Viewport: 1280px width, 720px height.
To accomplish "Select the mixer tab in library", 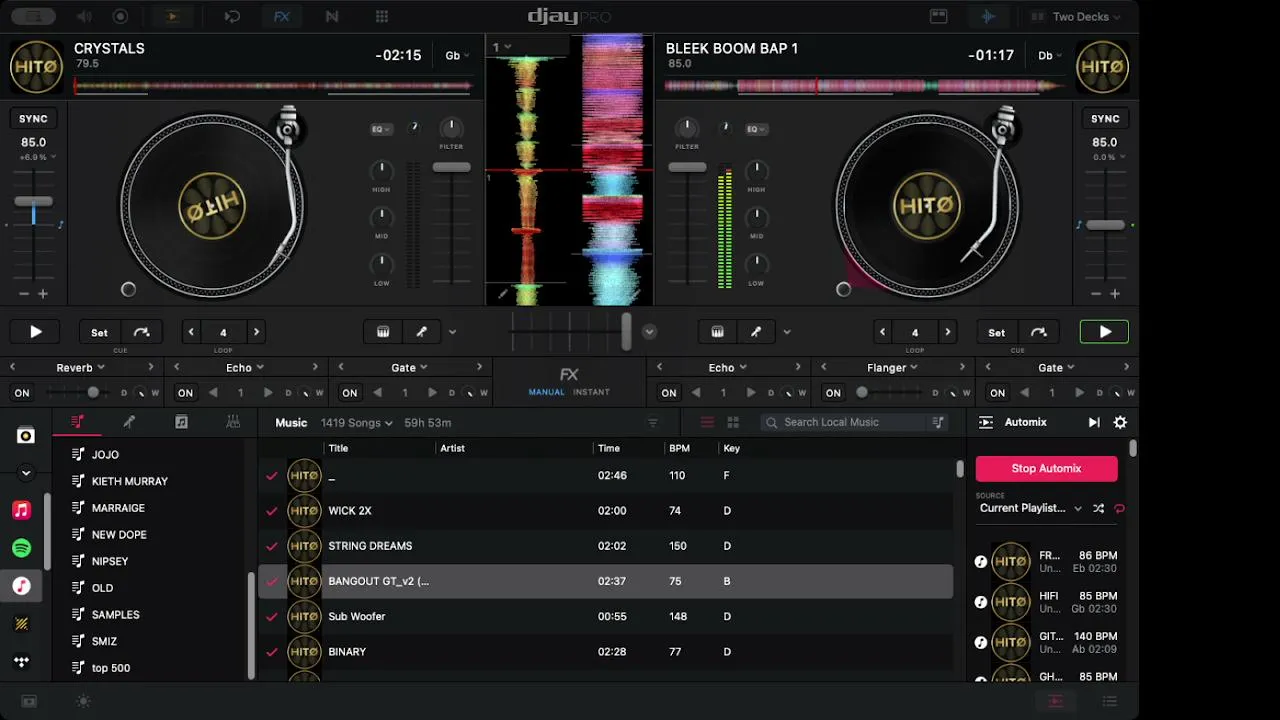I will tap(233, 422).
